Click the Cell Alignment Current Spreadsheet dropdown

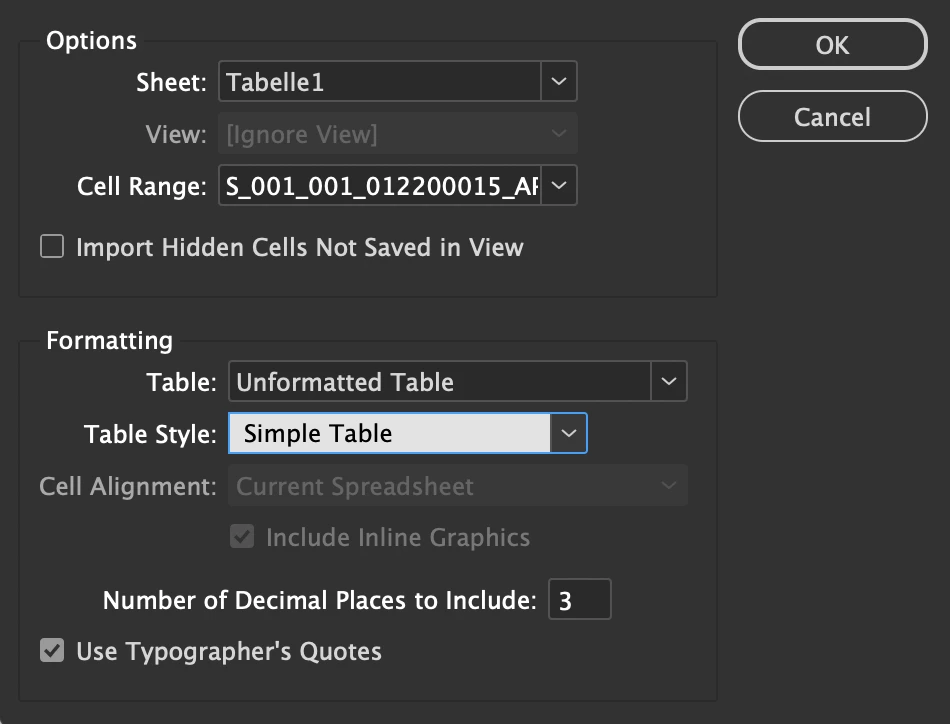440,487
